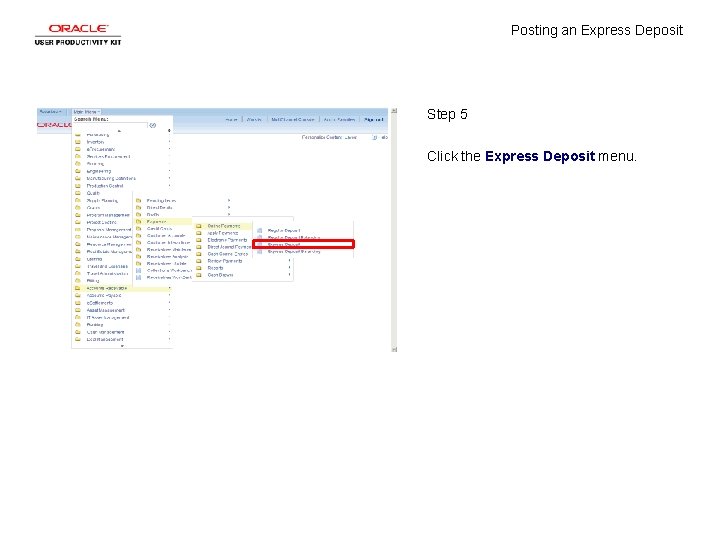Click the Collections Workbench page icon

pyautogui.click(x=138, y=270)
